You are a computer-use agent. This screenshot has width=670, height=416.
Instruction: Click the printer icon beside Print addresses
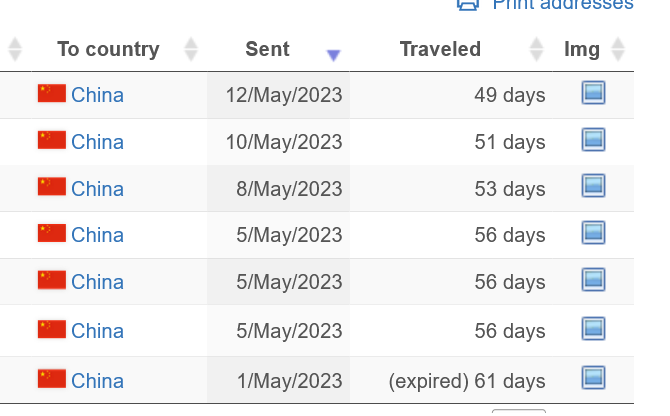(468, 4)
